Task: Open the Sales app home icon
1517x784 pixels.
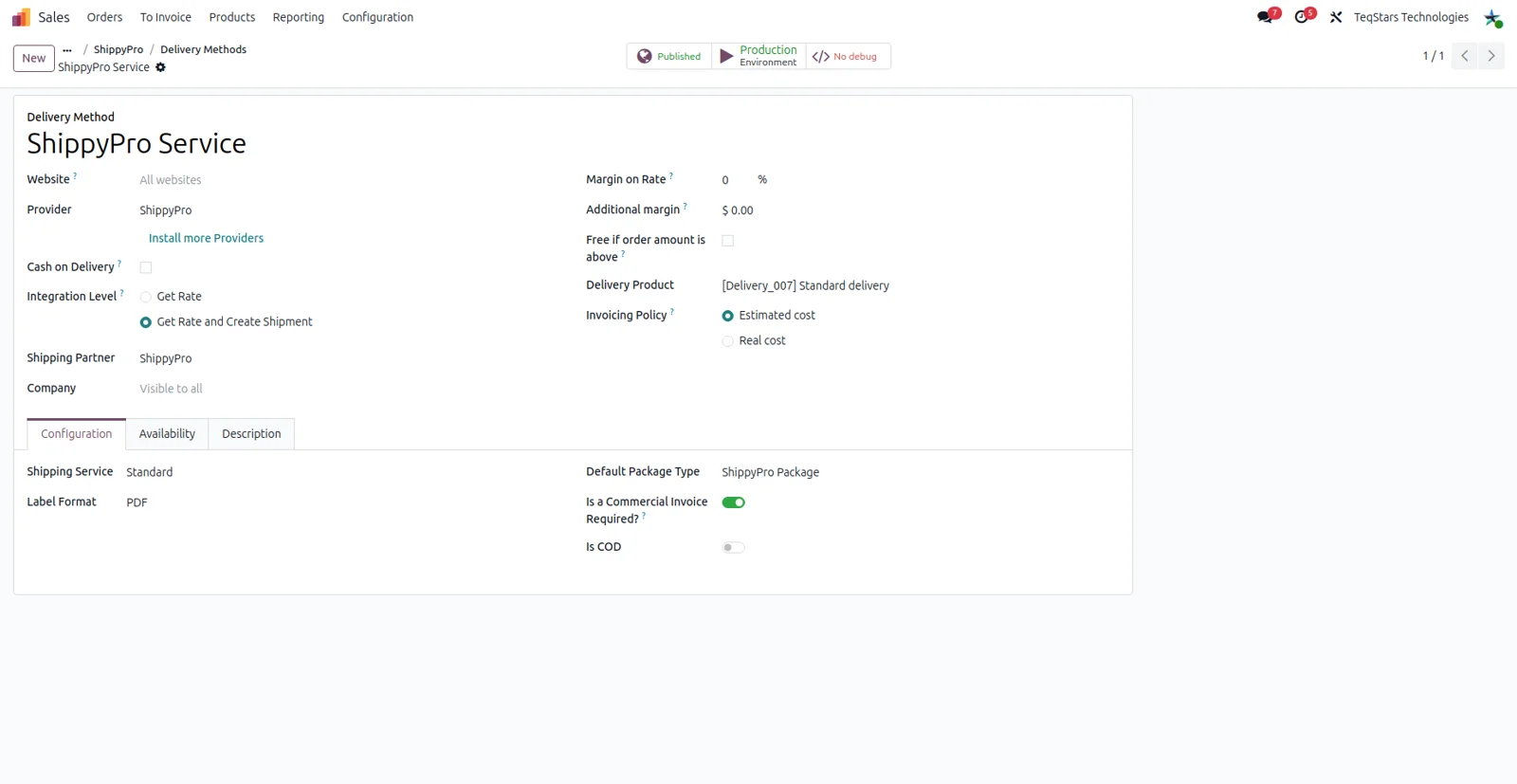Action: click(21, 17)
